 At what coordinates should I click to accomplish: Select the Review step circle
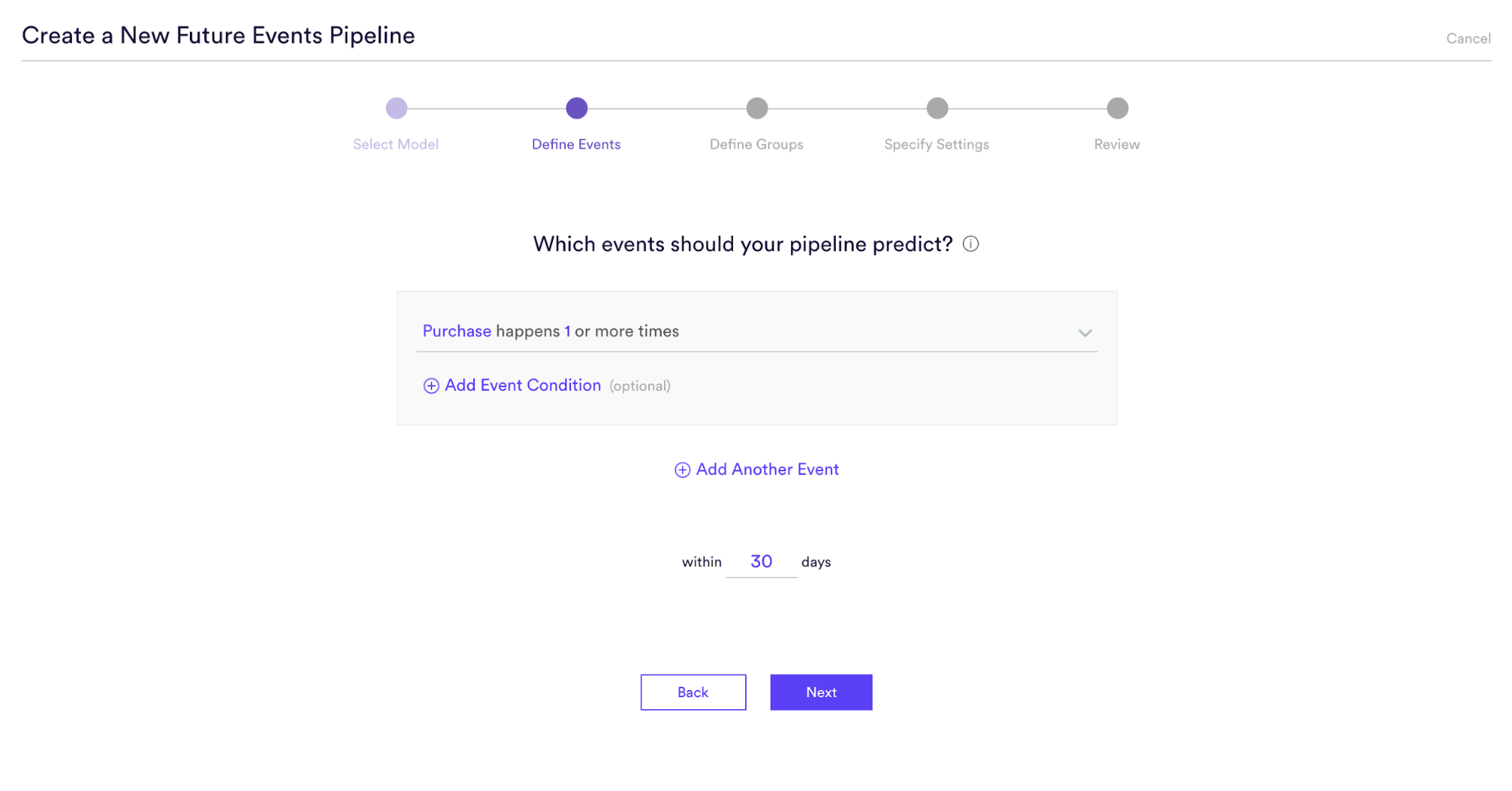click(x=1116, y=108)
